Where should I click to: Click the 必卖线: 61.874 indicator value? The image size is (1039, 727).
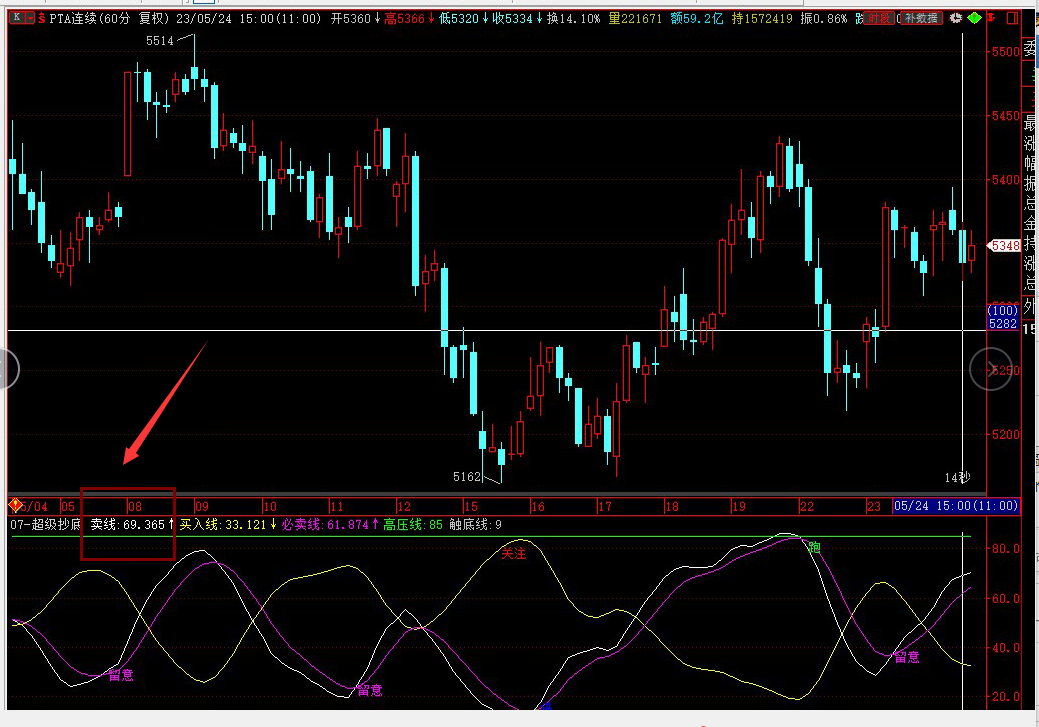coord(329,525)
